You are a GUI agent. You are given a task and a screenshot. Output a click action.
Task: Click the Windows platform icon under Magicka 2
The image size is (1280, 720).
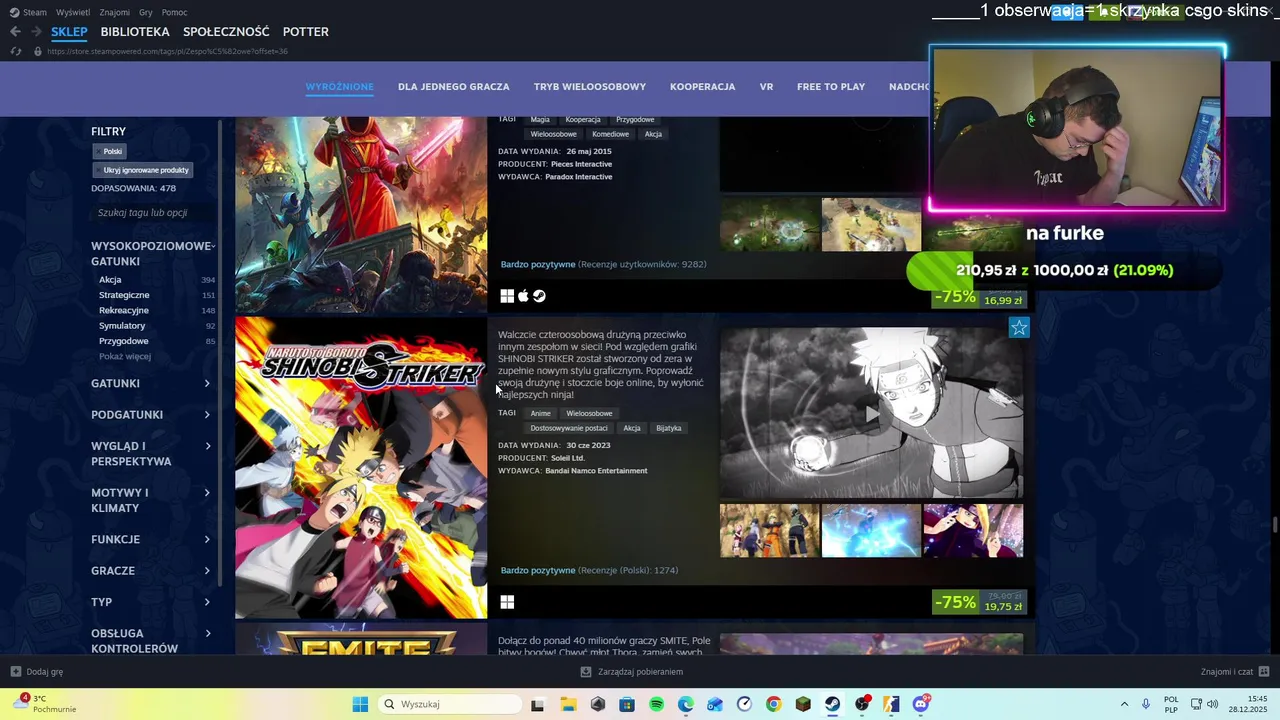(x=507, y=296)
